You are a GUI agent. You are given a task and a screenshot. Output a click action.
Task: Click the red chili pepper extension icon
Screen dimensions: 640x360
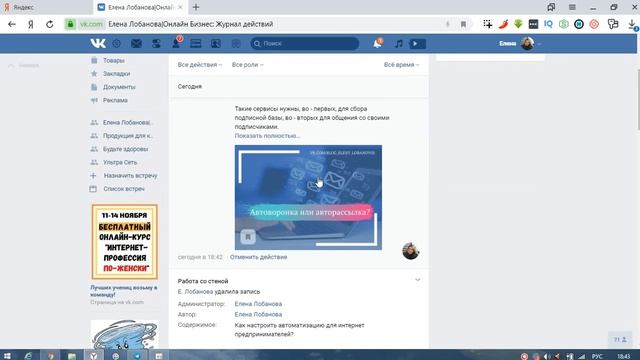[x=503, y=24]
